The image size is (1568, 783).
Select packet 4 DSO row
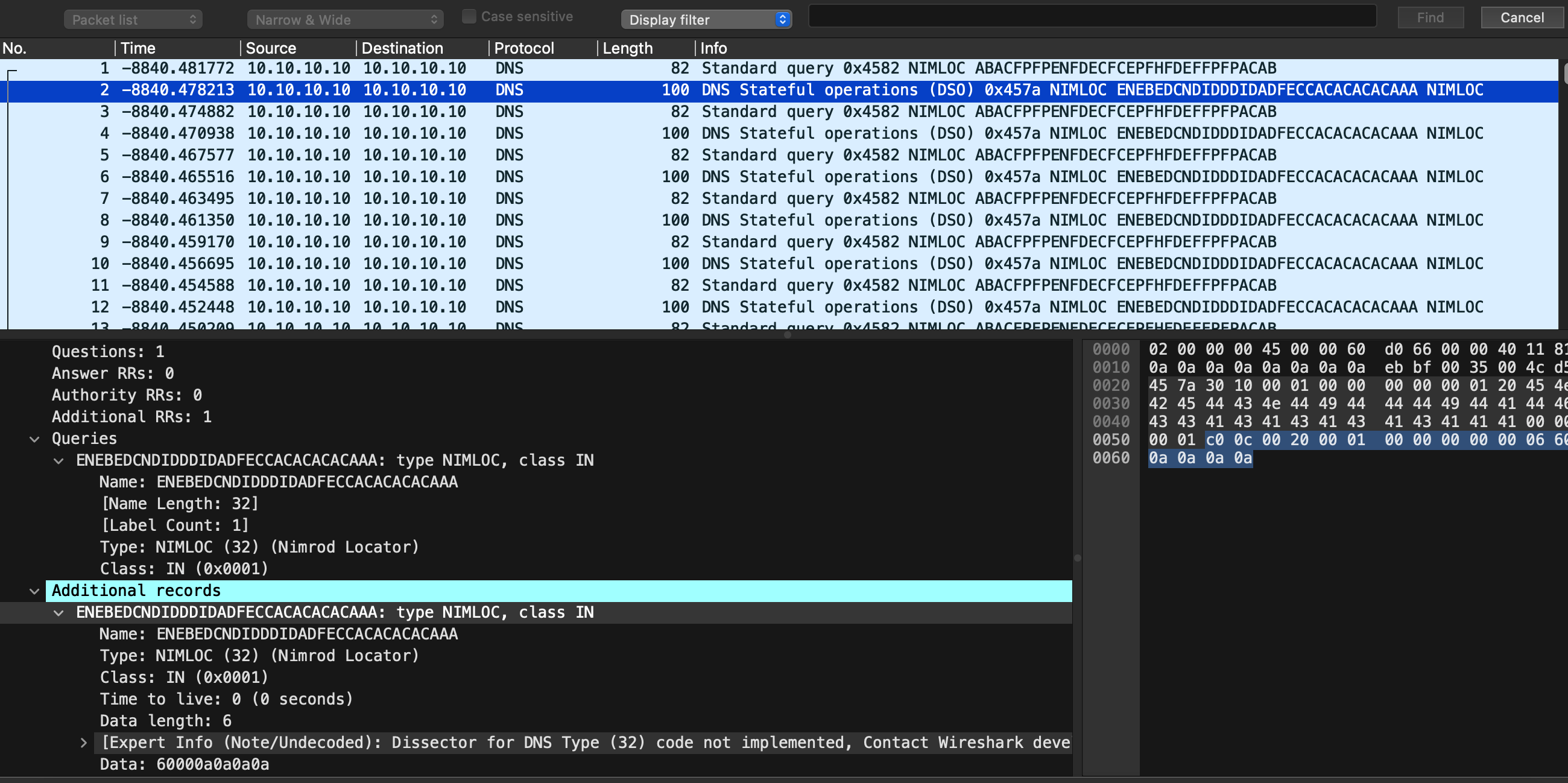point(779,133)
